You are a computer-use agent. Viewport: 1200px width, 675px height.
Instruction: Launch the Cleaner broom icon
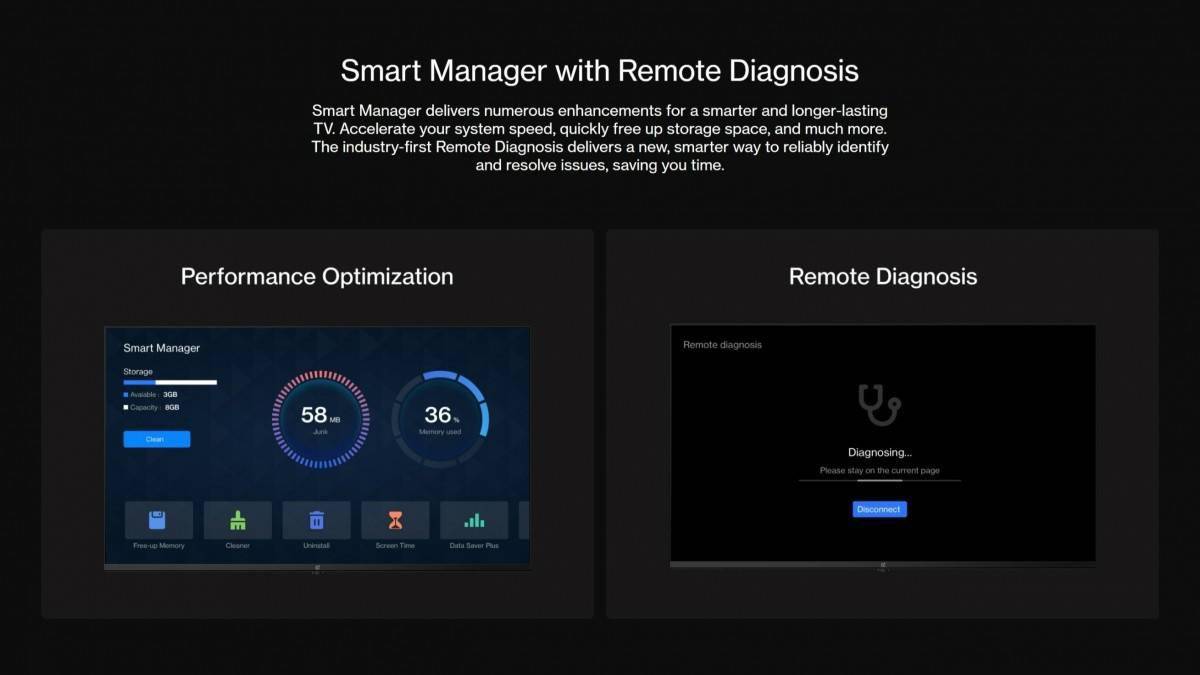[237, 520]
